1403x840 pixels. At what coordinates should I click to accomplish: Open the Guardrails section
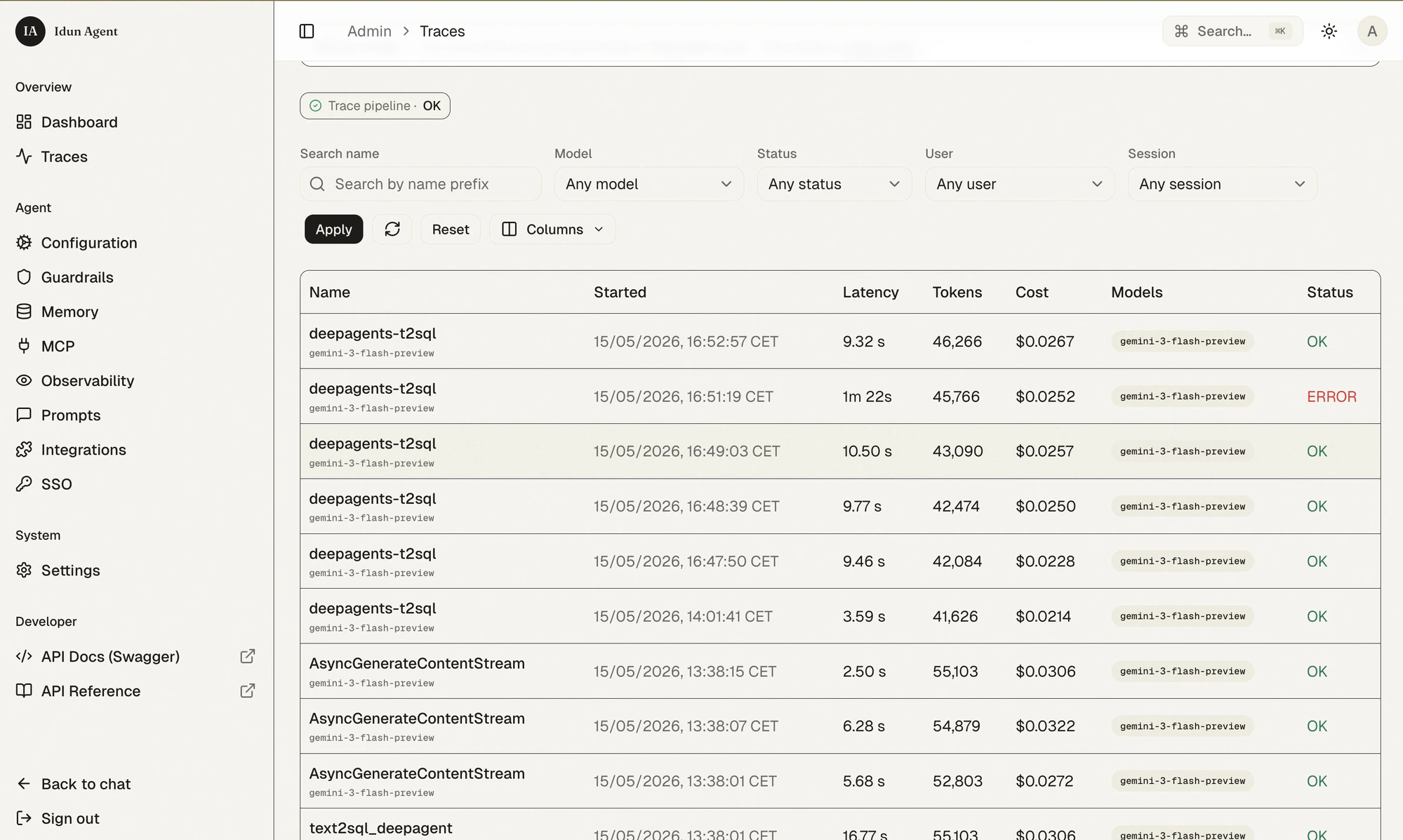[x=77, y=277]
